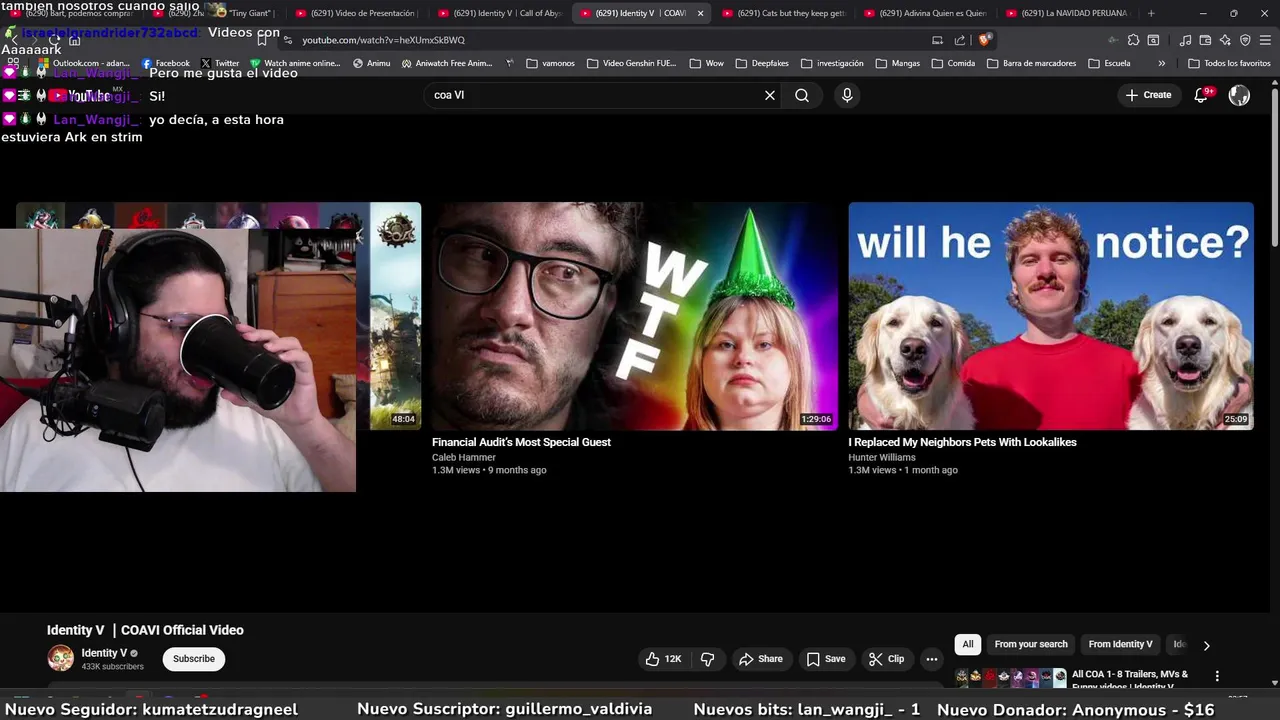Clear the search box with the X
The image size is (1280, 720).
click(x=770, y=95)
